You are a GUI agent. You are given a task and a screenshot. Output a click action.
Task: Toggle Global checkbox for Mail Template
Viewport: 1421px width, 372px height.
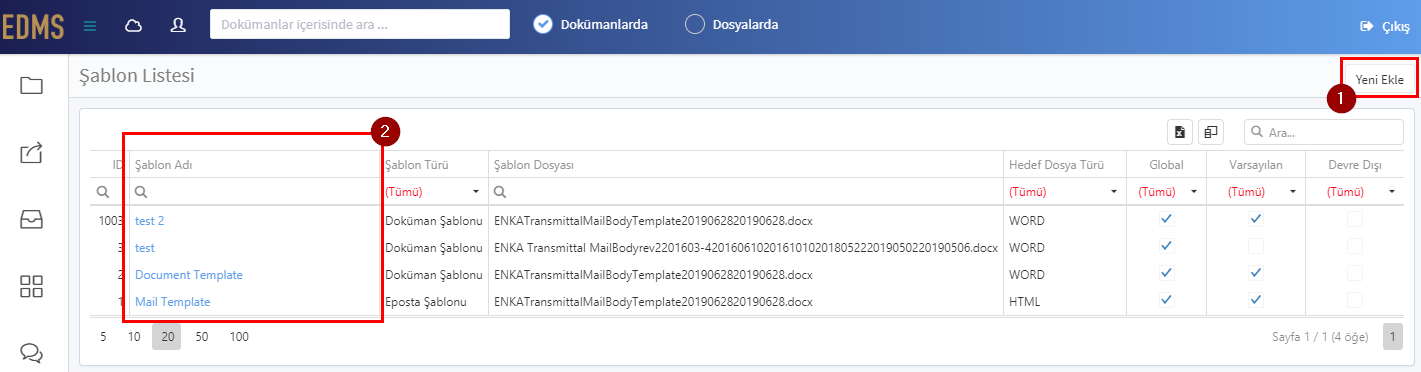tap(1166, 300)
